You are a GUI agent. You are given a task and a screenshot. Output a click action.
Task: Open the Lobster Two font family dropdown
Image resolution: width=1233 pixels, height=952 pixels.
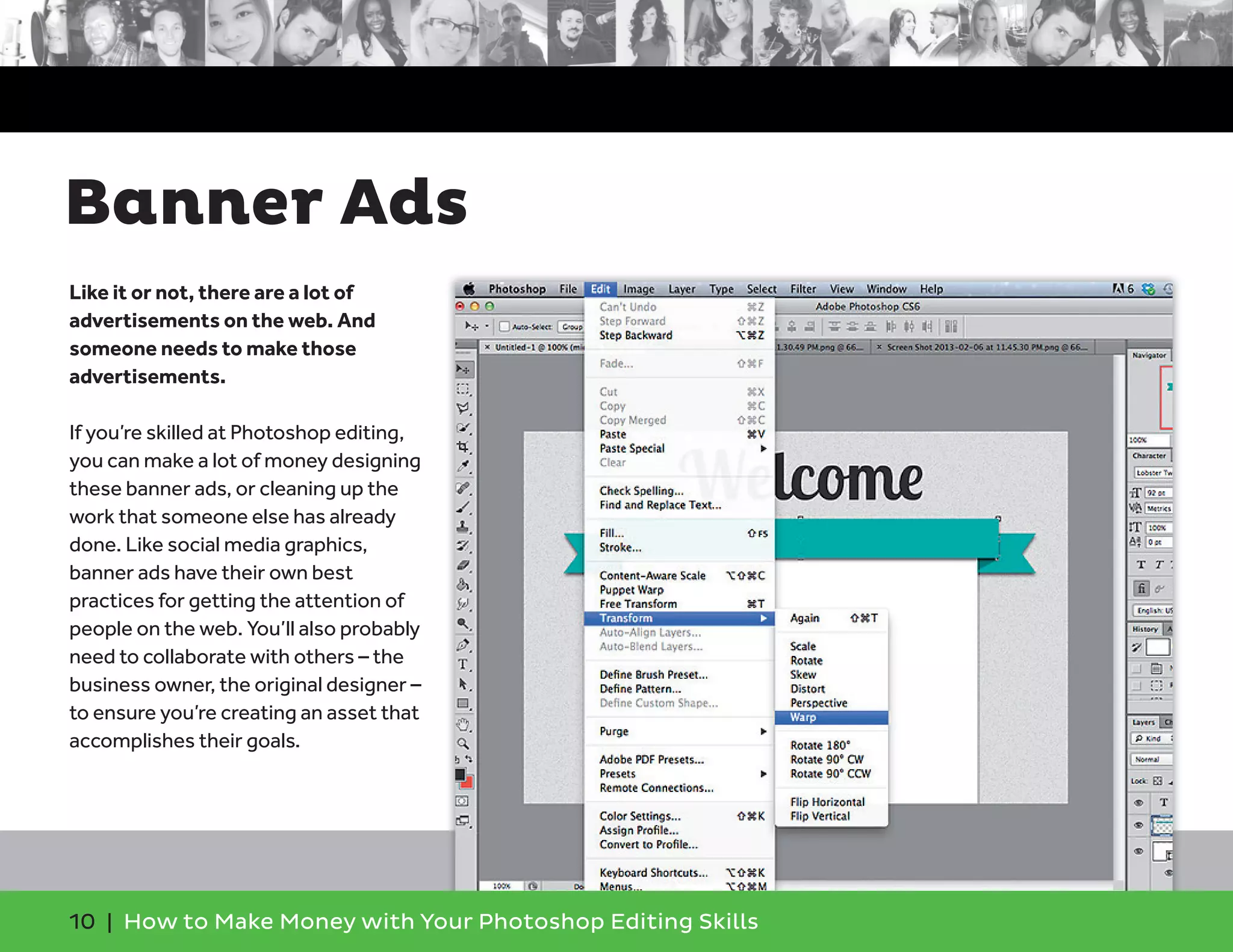(x=1154, y=472)
